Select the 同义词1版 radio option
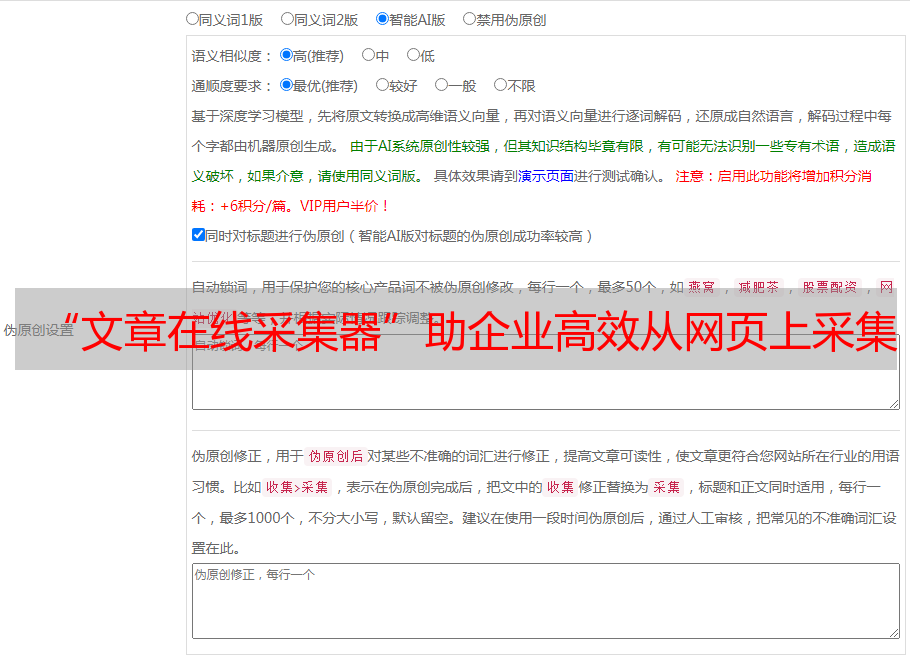The width and height of the screenshot is (911, 658). (192, 19)
